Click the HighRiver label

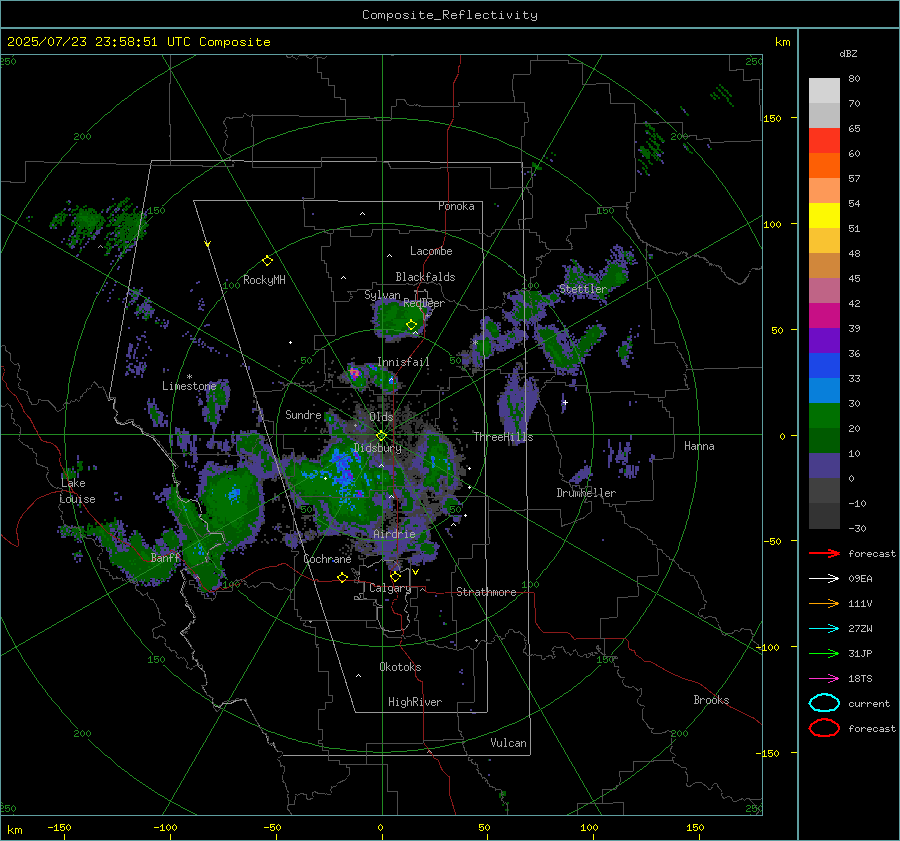click(x=415, y=702)
